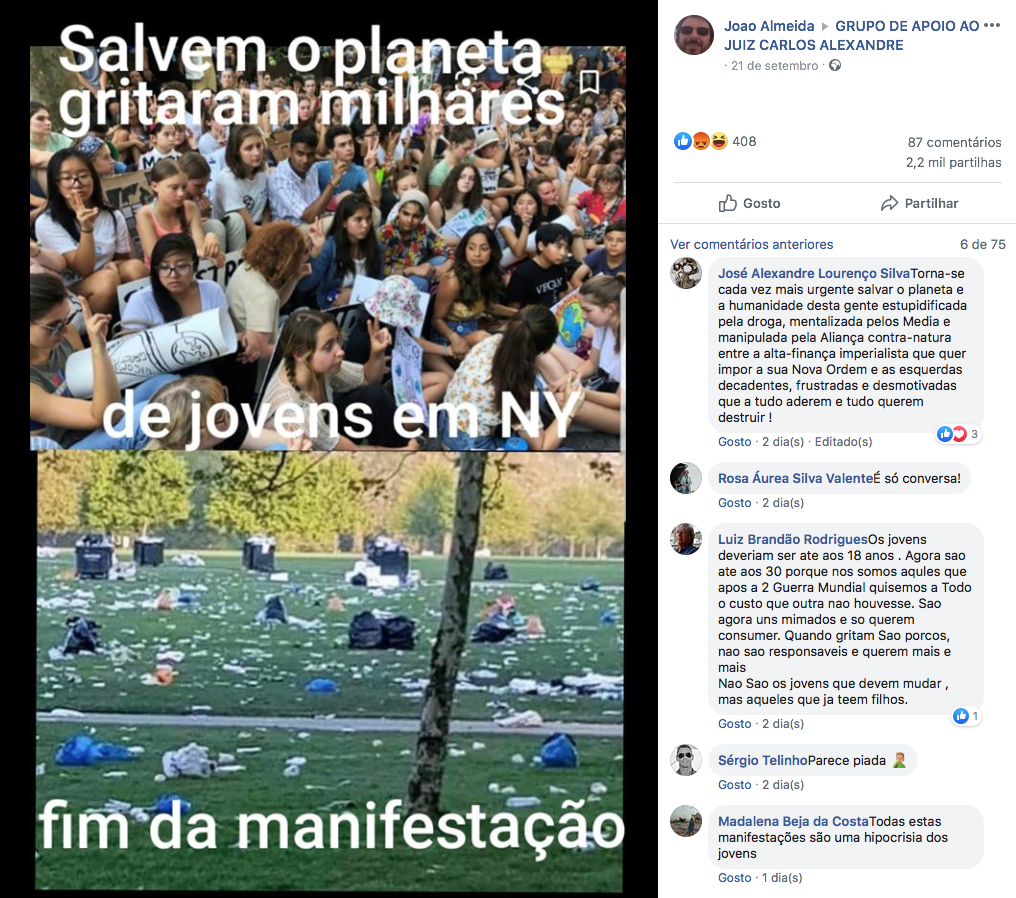Expand Ver comentários anteriores
Image resolution: width=1016 pixels, height=898 pixels.
tap(751, 244)
